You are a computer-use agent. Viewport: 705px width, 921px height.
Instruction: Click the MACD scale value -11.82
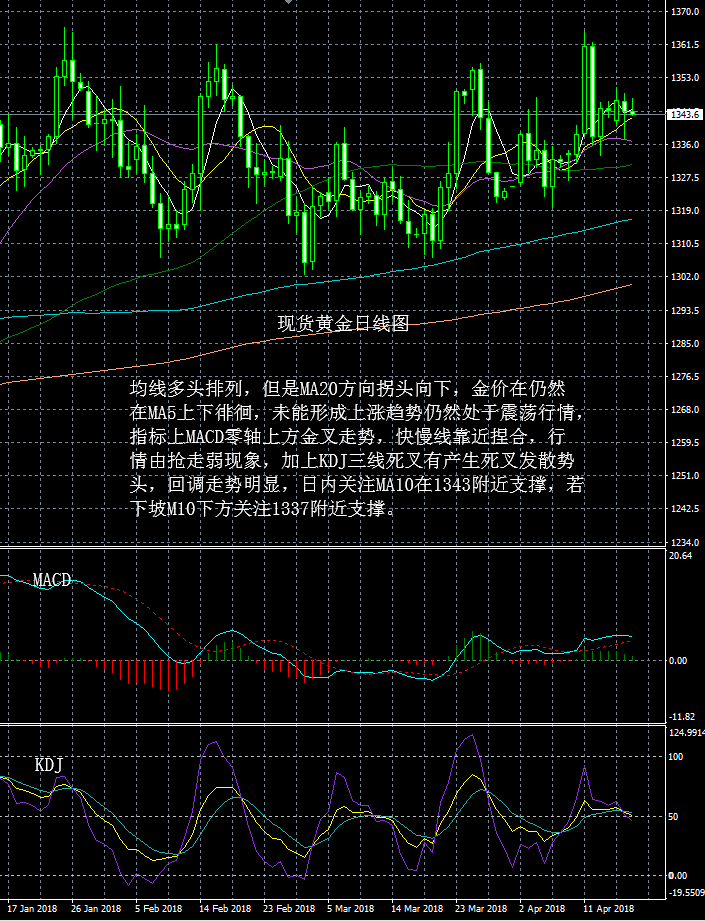pyautogui.click(x=682, y=717)
